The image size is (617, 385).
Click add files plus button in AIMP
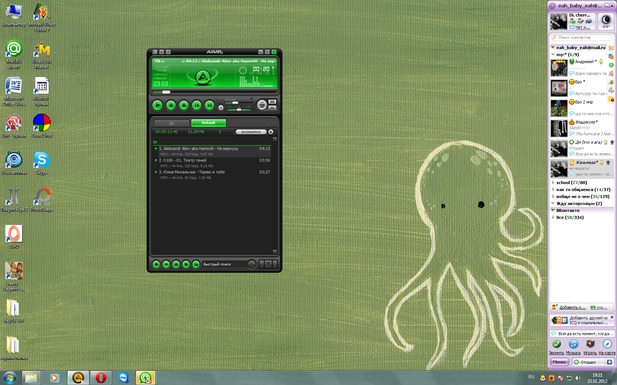click(x=156, y=264)
